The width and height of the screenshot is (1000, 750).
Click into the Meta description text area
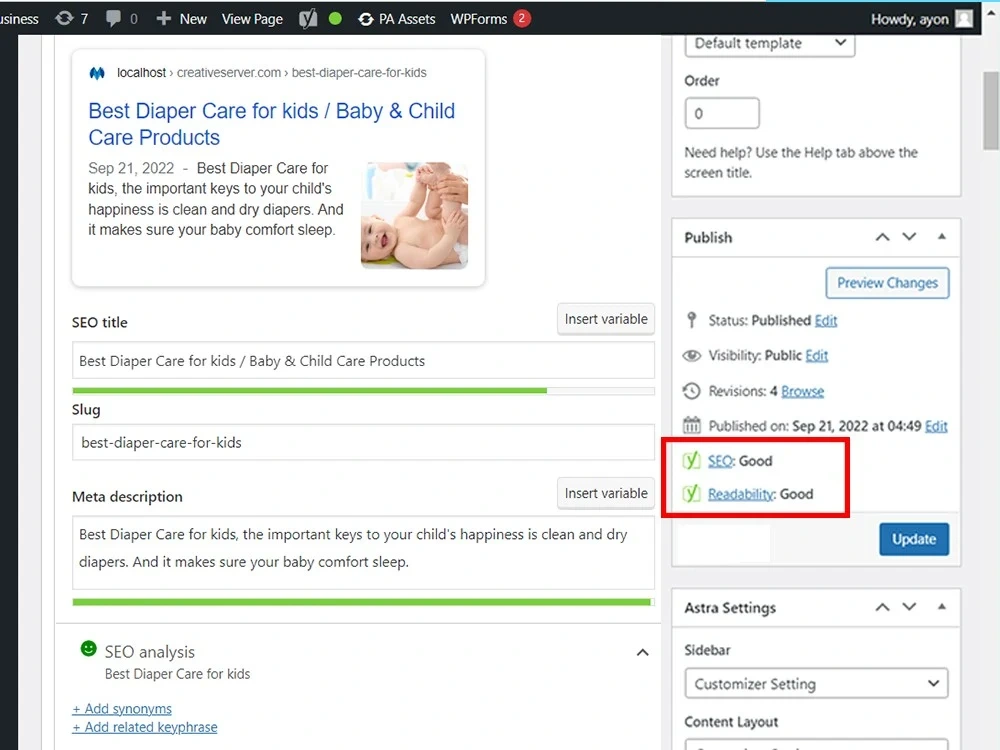pyautogui.click(x=364, y=552)
